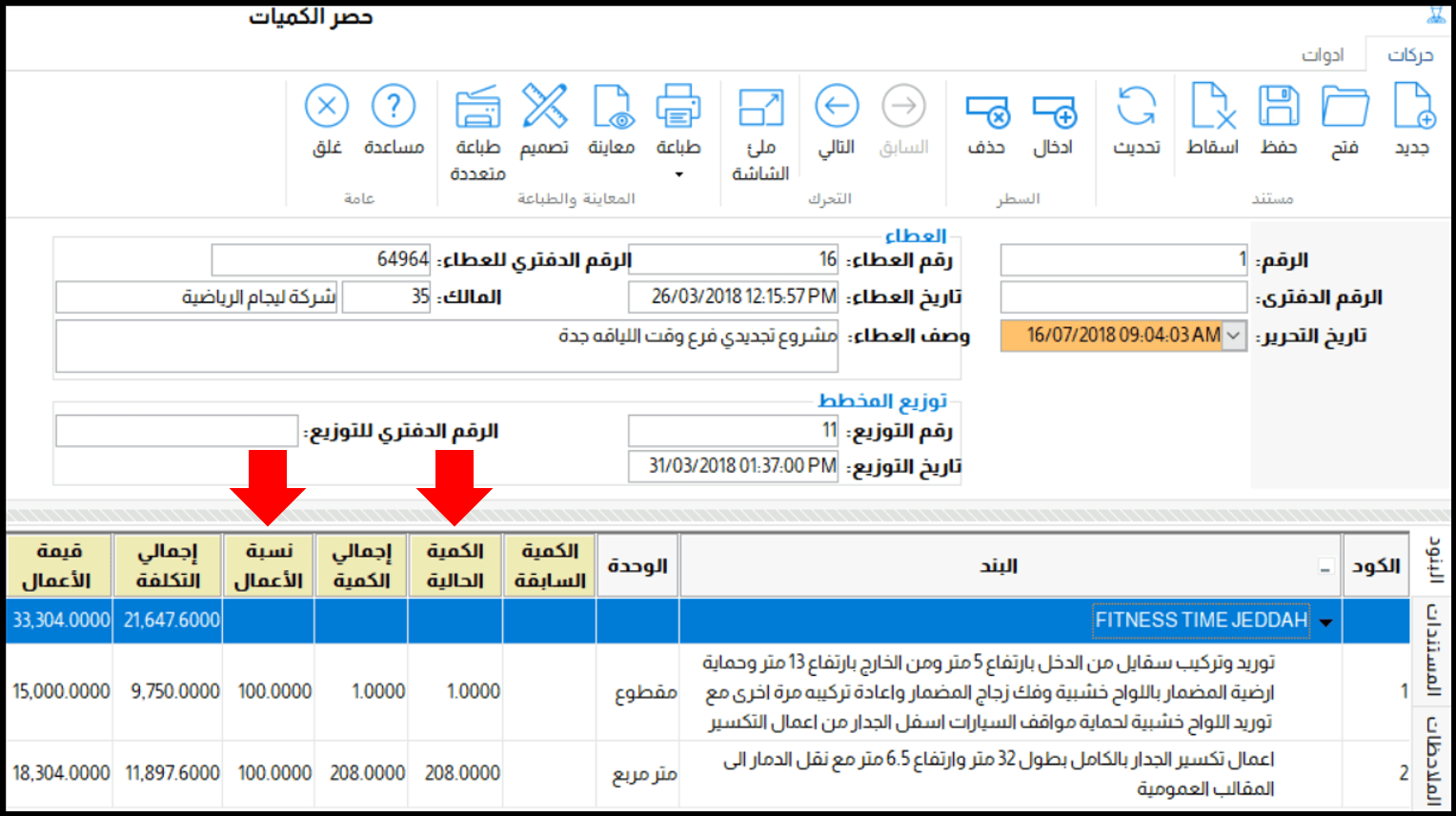The image size is (1456, 816).
Task: Click رقم العطاء field
Action: [x=733, y=259]
